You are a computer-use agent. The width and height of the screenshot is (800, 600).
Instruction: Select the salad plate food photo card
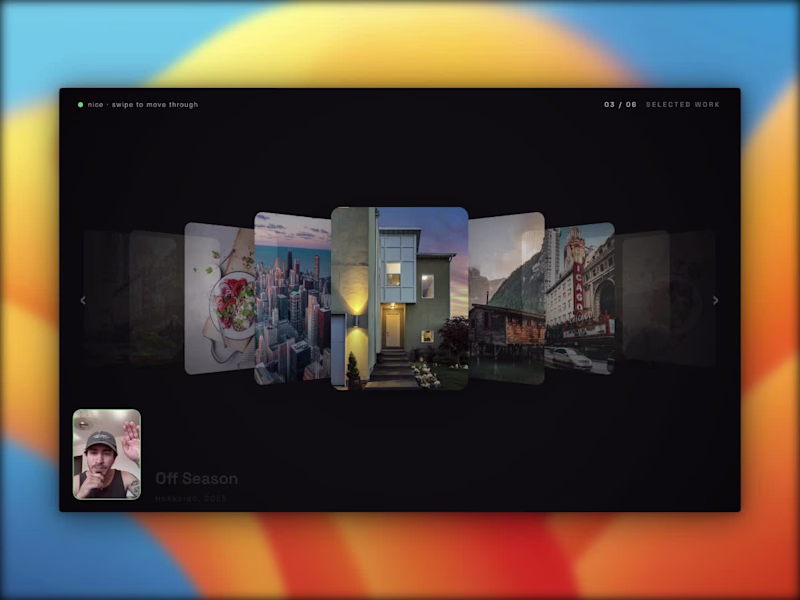pos(219,298)
